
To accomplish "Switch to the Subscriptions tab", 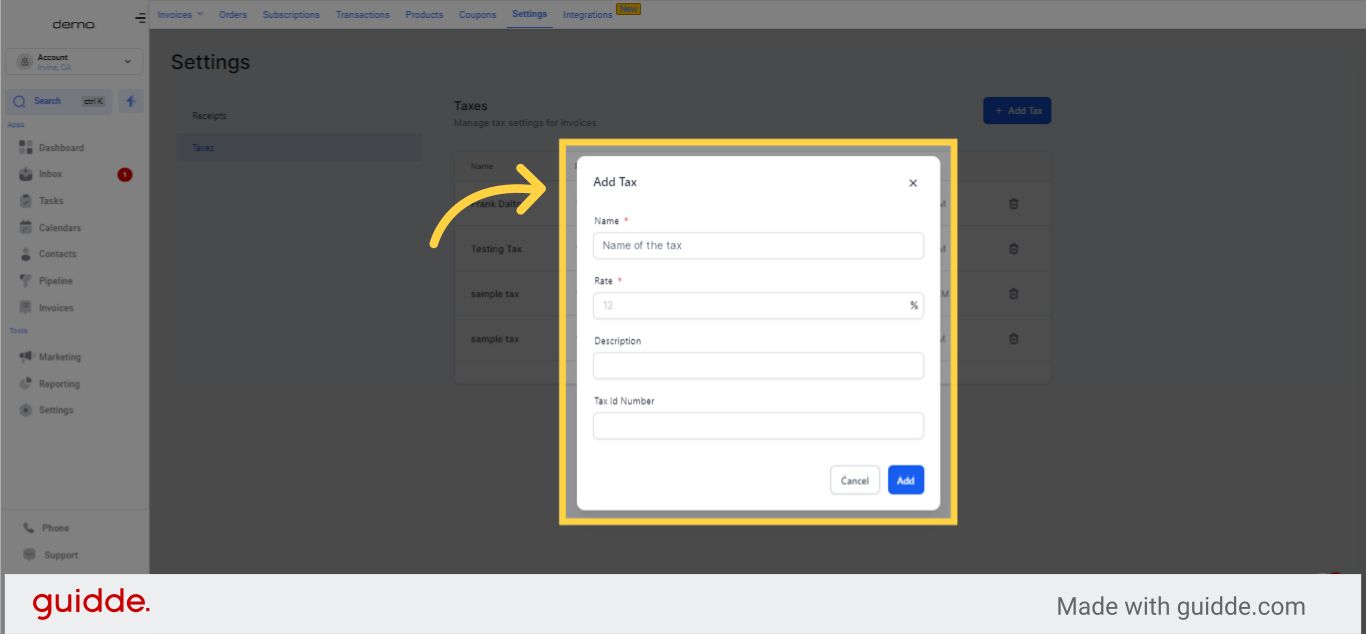I will 291,14.
